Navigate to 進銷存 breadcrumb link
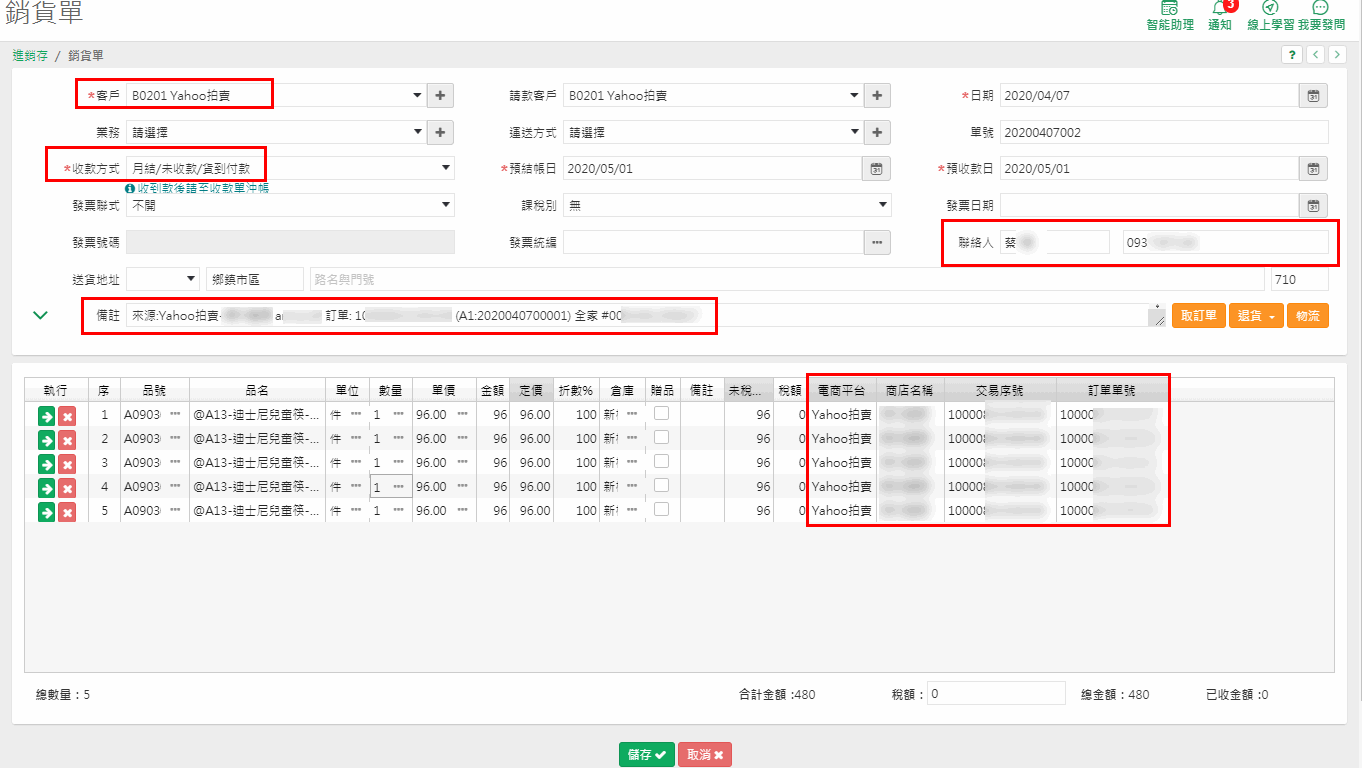 (30, 56)
